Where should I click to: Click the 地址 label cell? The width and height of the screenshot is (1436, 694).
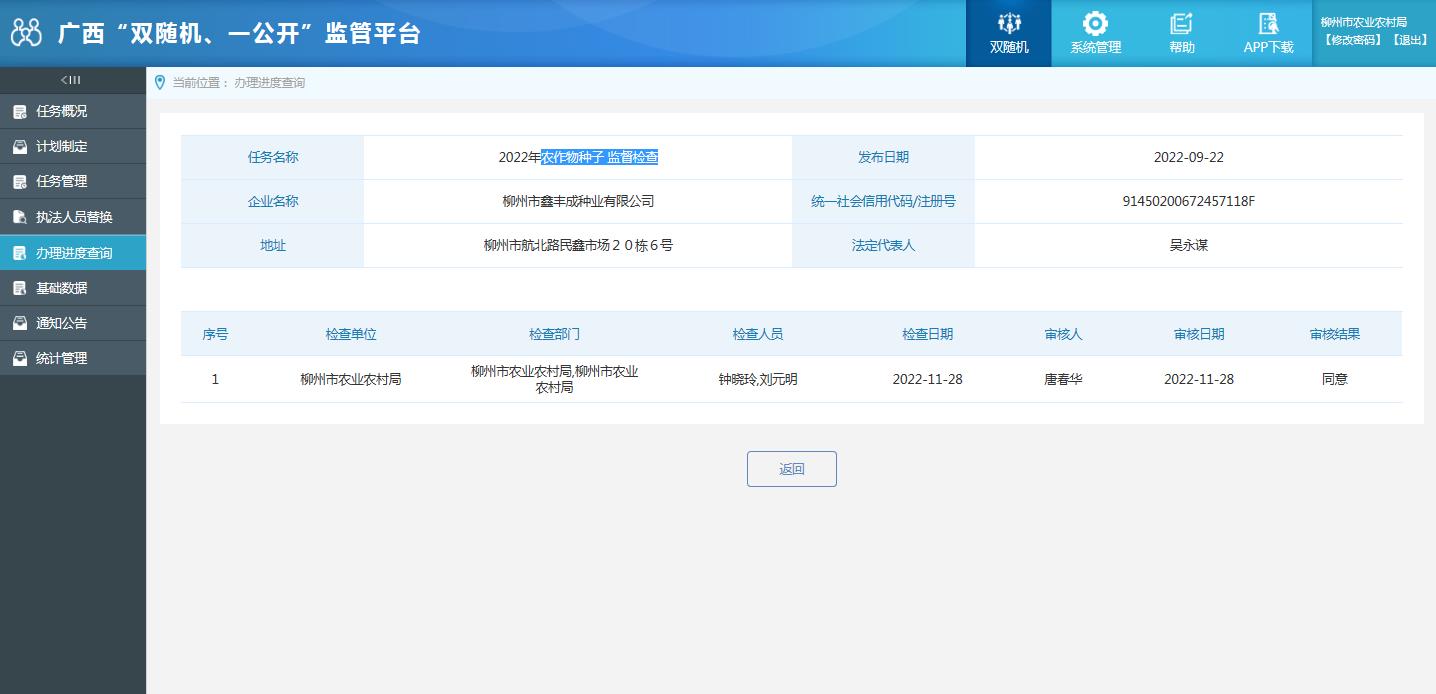click(273, 245)
